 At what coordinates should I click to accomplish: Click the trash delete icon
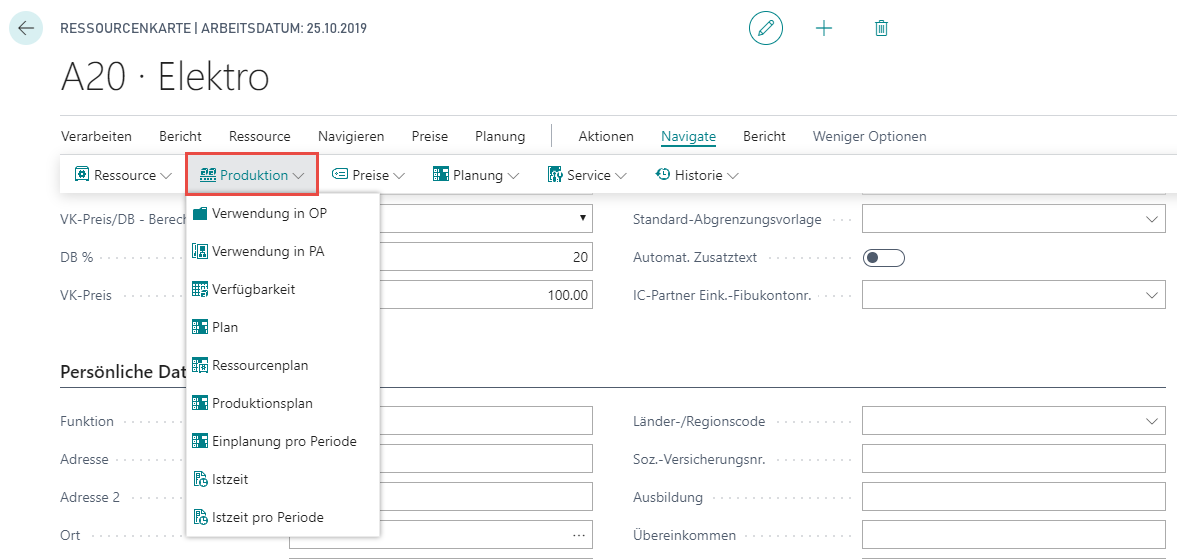pos(881,29)
